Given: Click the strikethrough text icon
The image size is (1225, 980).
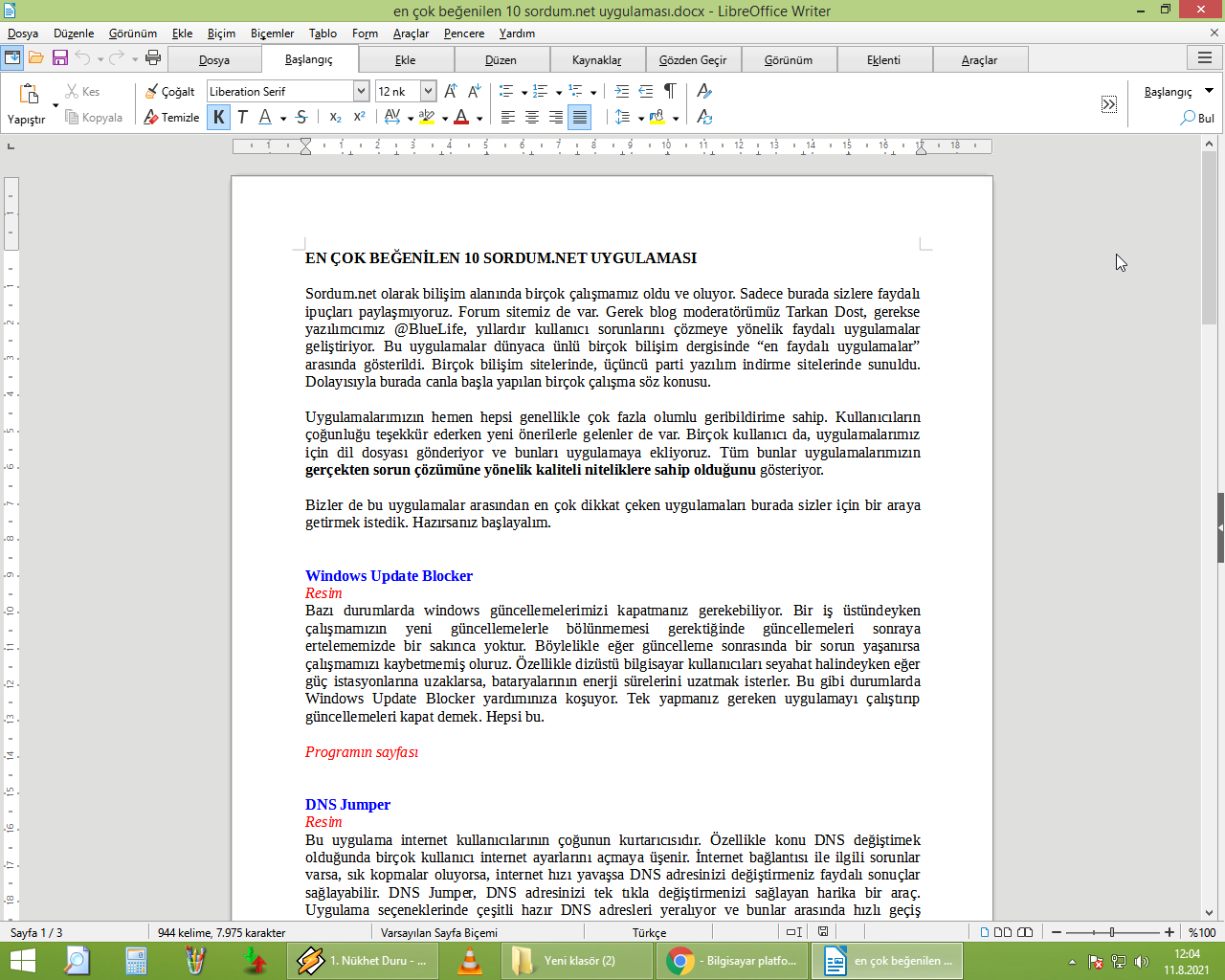Looking at the screenshot, I should pyautogui.click(x=301, y=117).
